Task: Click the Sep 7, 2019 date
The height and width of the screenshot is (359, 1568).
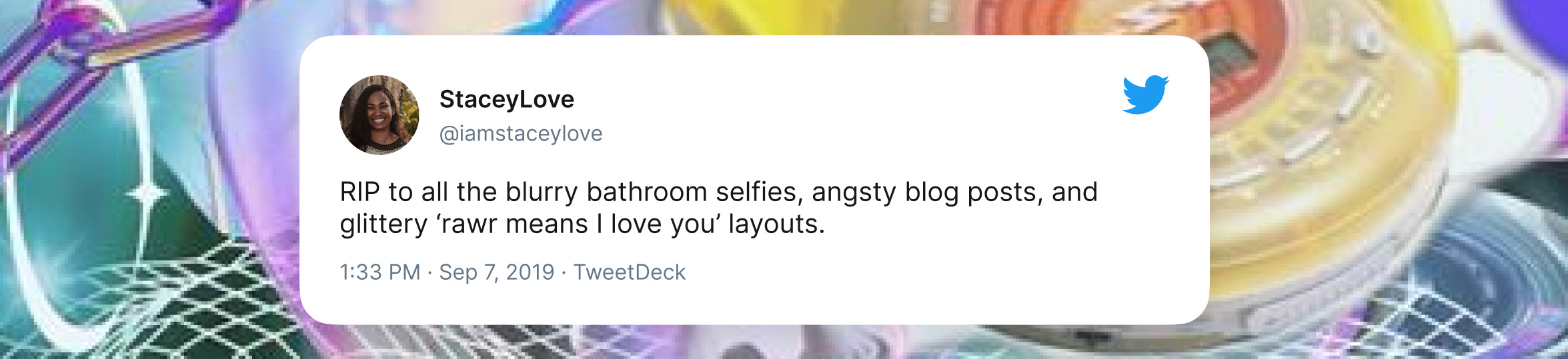Action: pyautogui.click(x=497, y=272)
